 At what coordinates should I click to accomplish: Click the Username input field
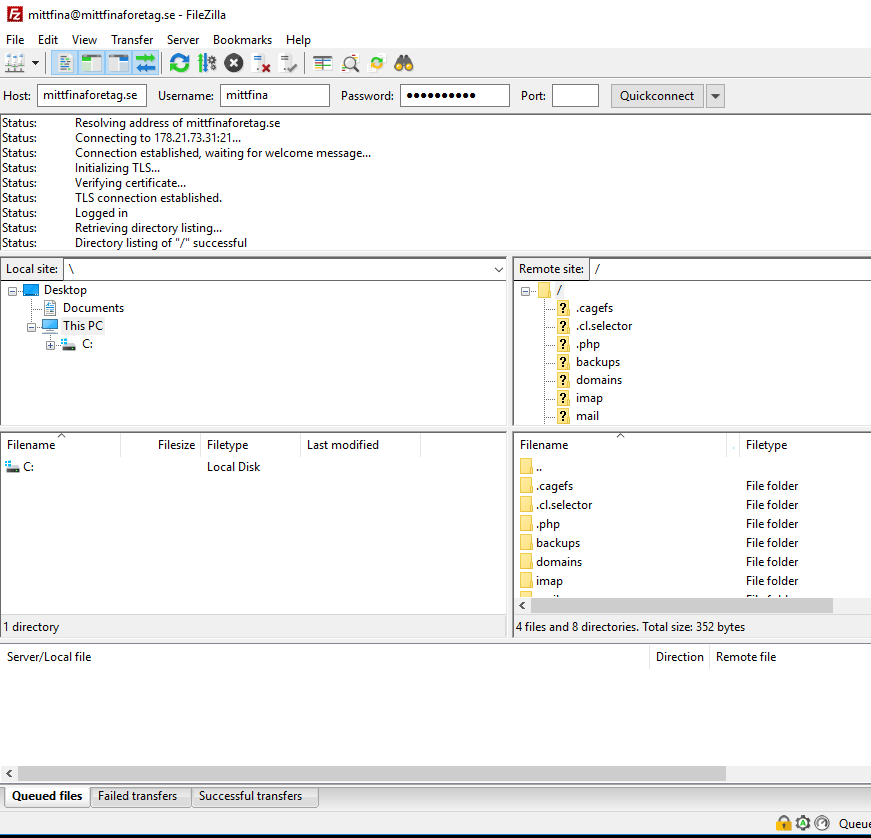point(275,96)
